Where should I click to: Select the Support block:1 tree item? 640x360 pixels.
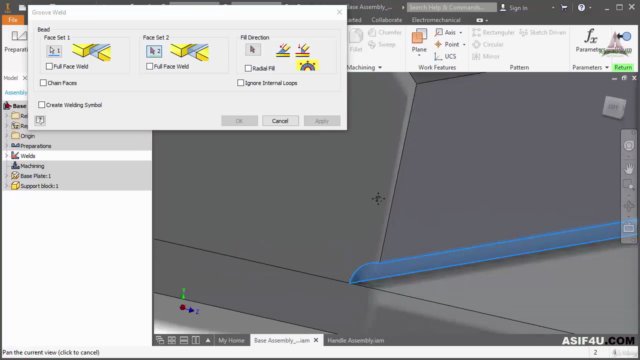point(39,186)
